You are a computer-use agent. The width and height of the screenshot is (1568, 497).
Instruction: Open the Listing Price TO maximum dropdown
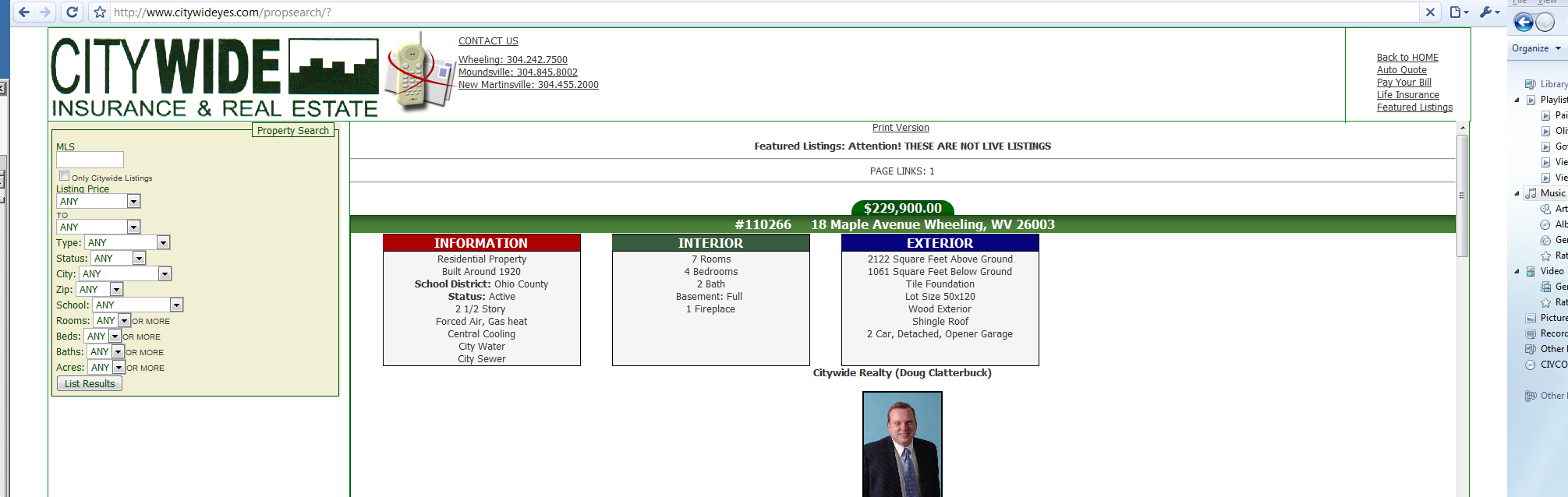pos(98,227)
